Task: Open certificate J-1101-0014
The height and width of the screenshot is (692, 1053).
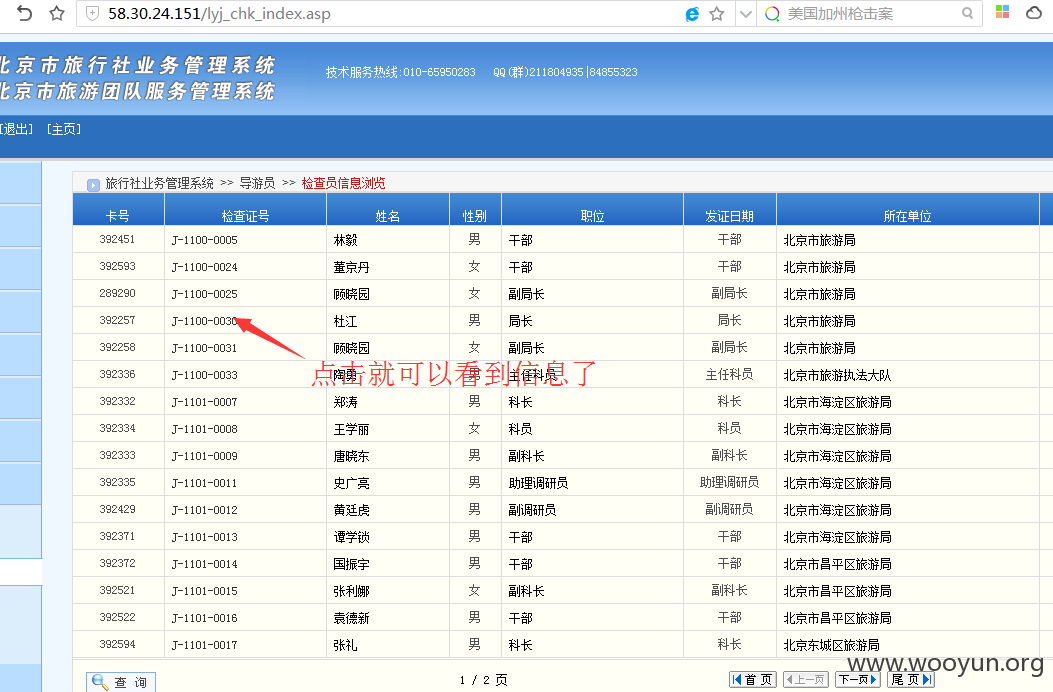Action: click(x=205, y=564)
